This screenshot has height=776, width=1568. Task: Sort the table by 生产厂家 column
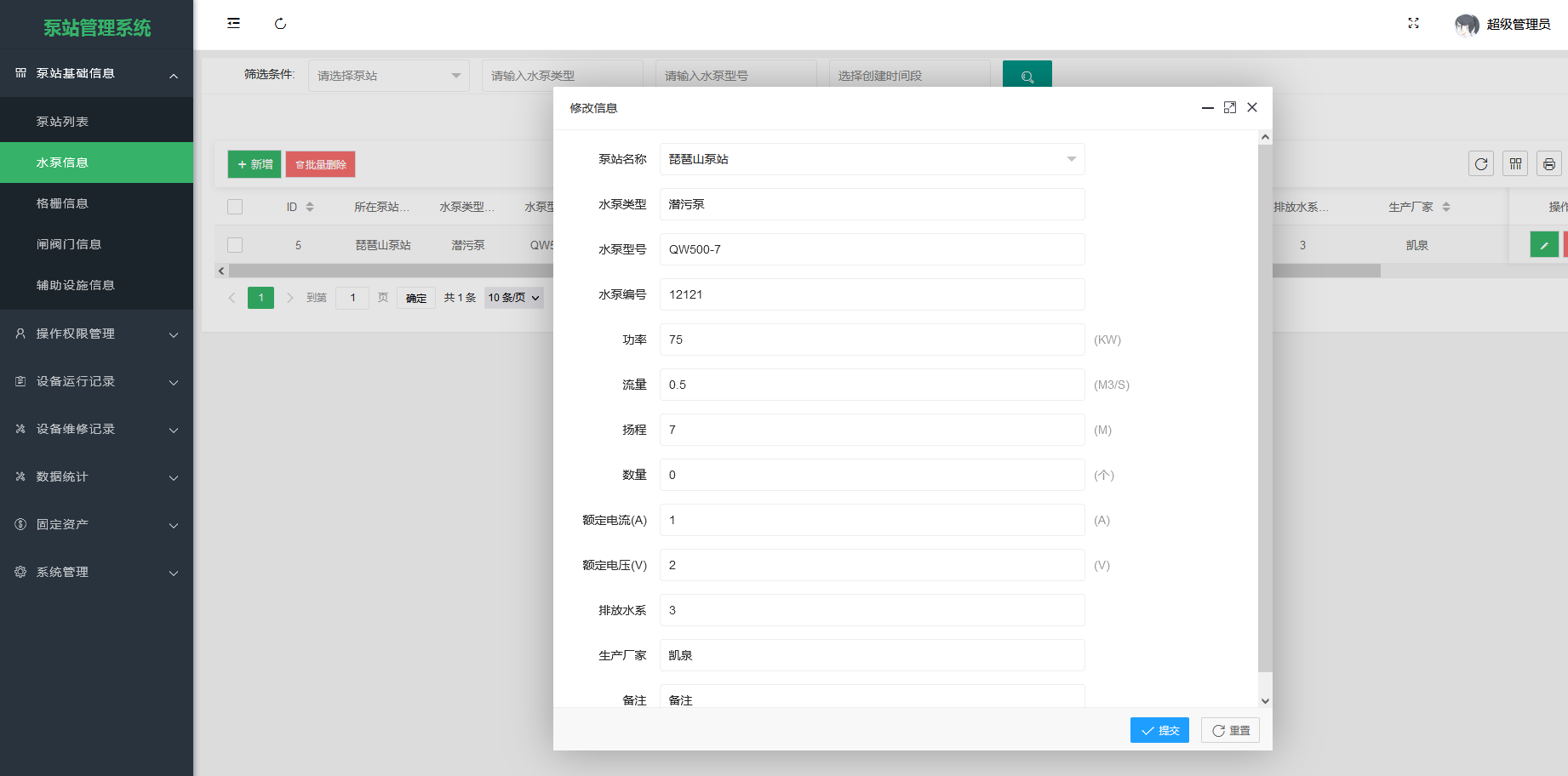pos(1446,207)
